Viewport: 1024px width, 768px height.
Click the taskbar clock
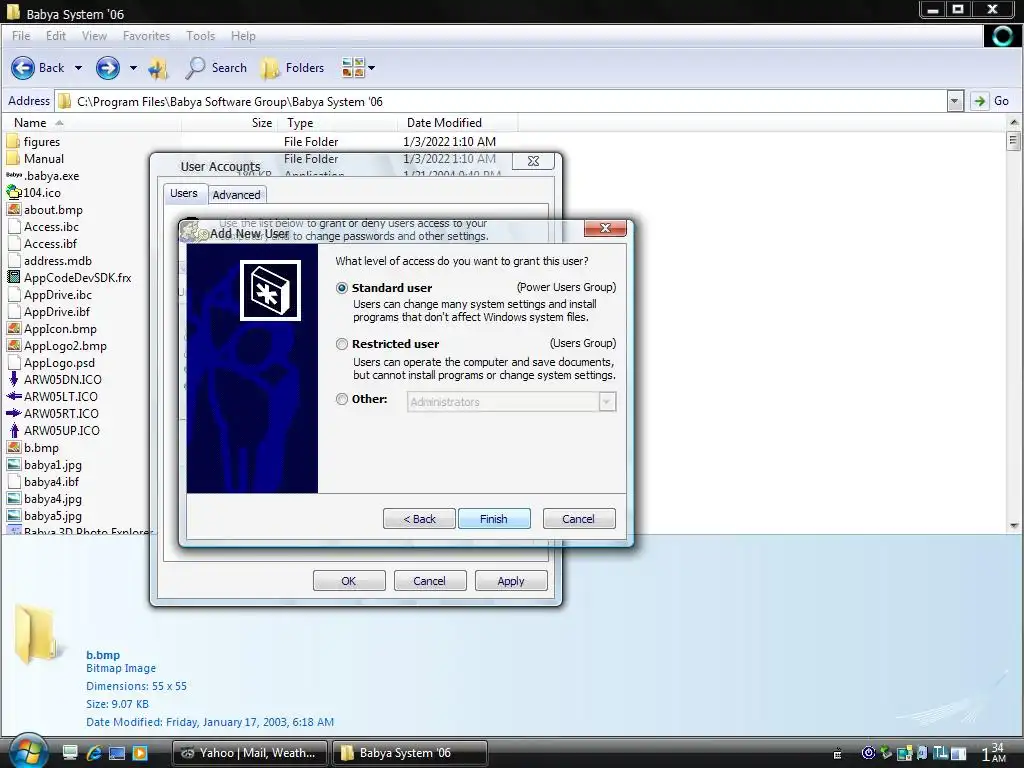[x=993, y=753]
